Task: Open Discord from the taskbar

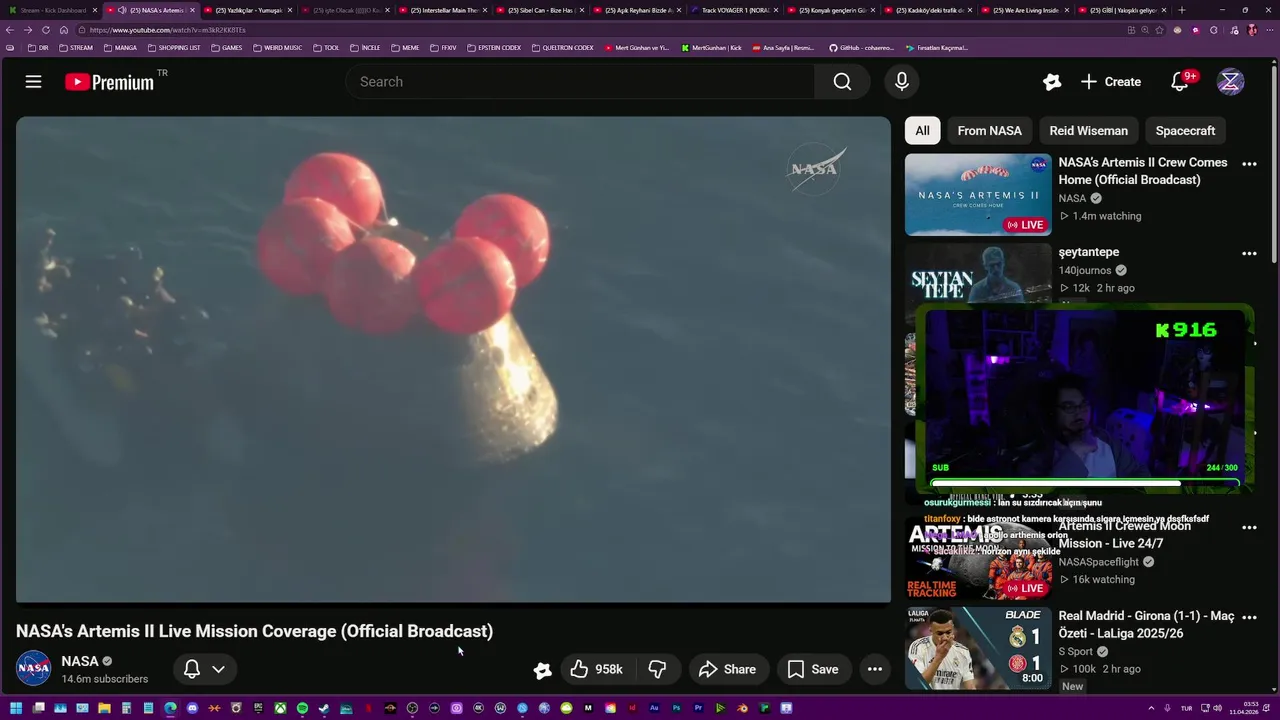Action: 192,708
